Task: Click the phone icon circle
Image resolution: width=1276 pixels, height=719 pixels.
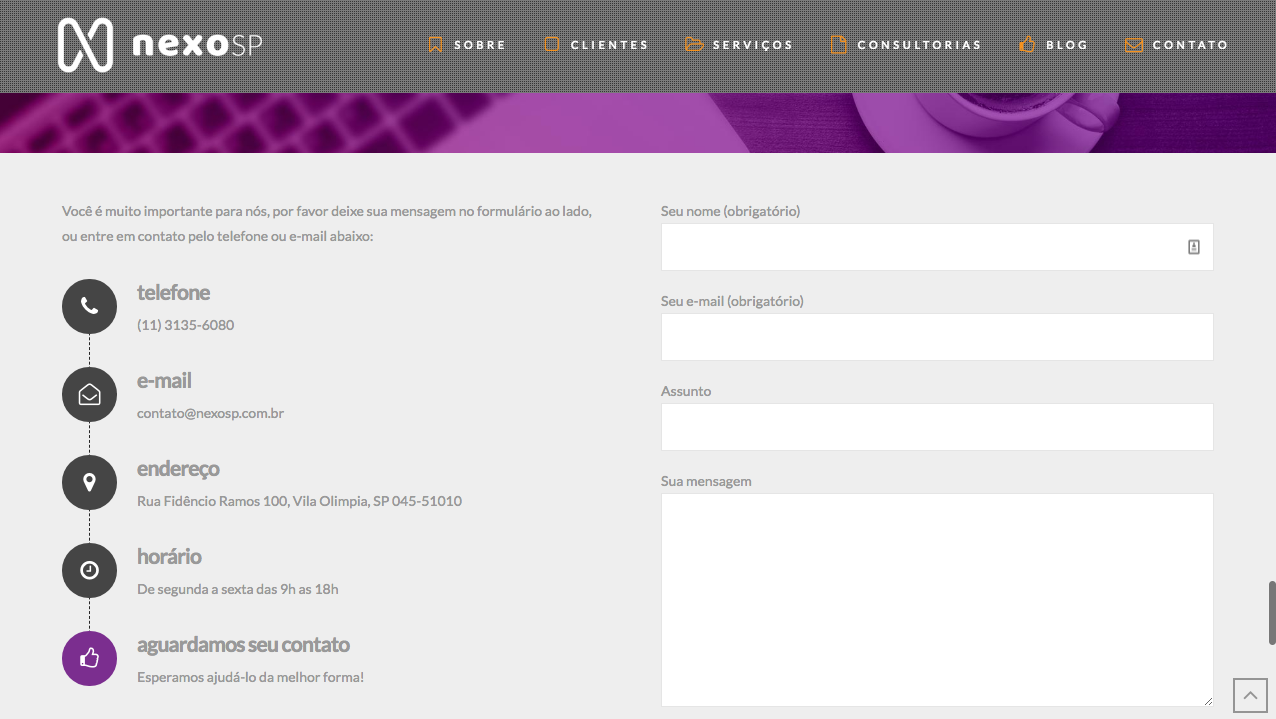Action: click(x=89, y=306)
